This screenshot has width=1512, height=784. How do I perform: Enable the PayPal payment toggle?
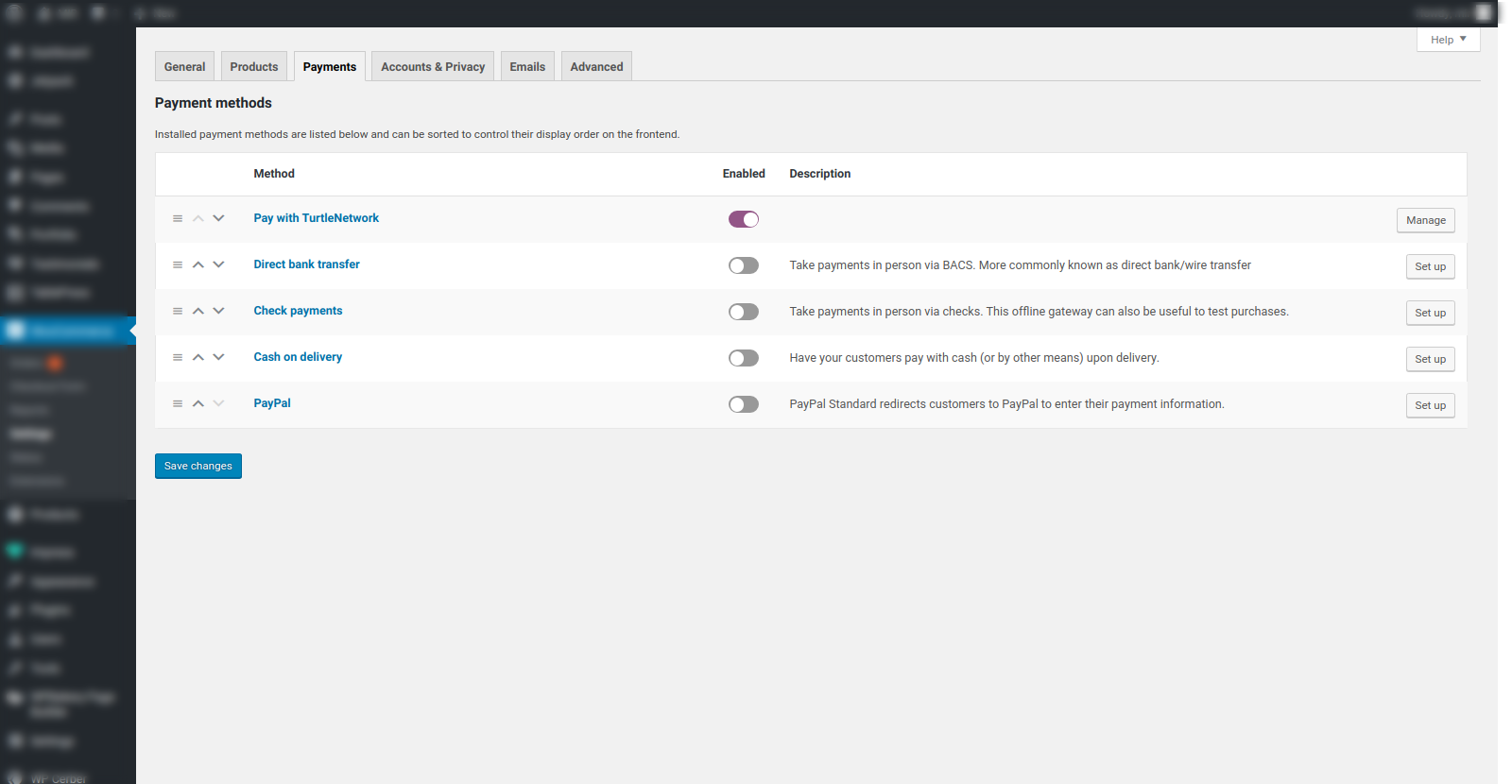point(744,404)
